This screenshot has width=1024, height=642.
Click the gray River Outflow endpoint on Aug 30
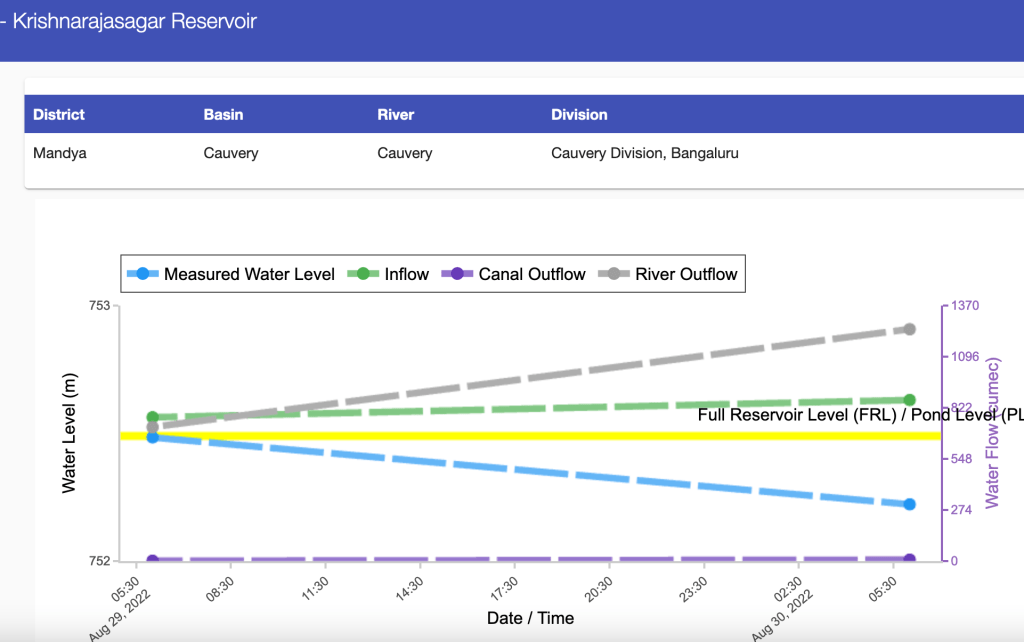coord(910,329)
